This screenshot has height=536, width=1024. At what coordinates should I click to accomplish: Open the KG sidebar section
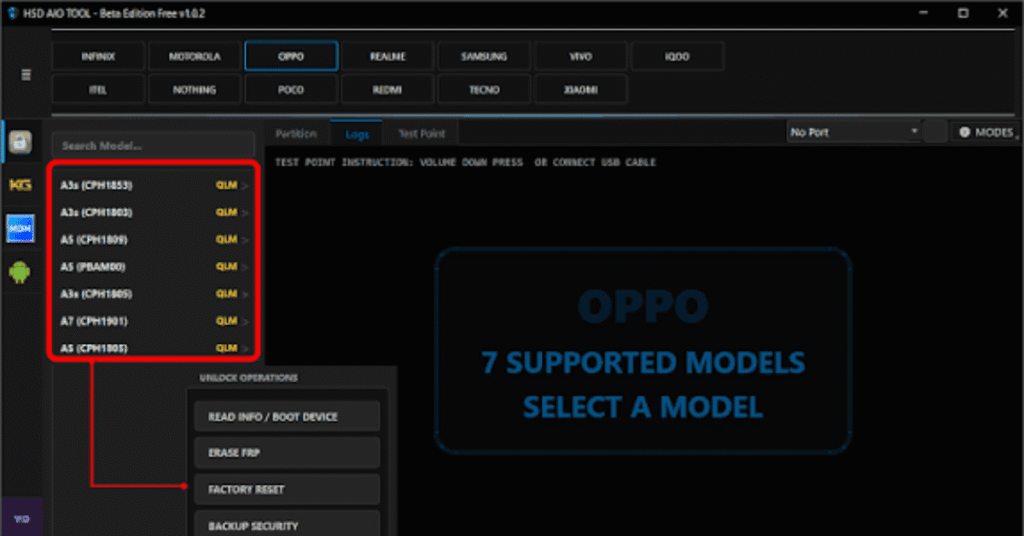[x=20, y=185]
